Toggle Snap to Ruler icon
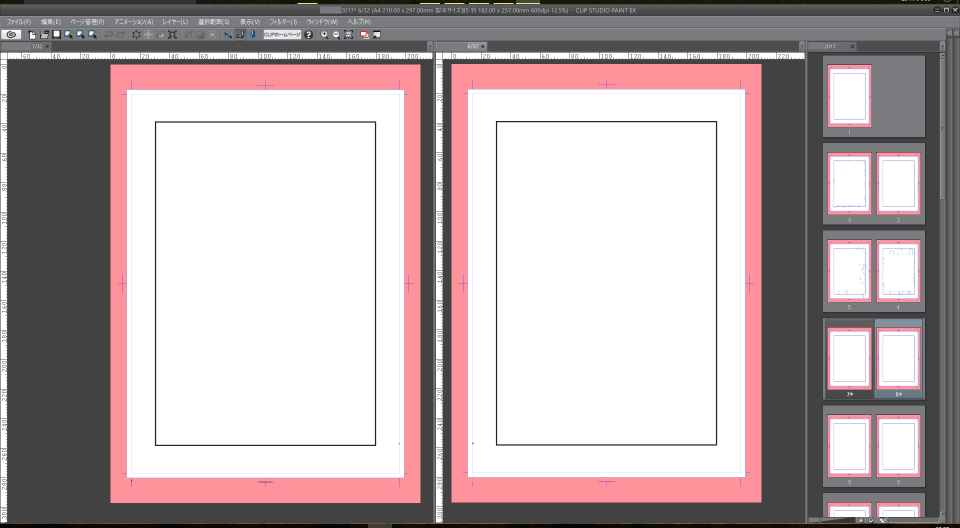Screen dimensions: 960x528 point(228,35)
